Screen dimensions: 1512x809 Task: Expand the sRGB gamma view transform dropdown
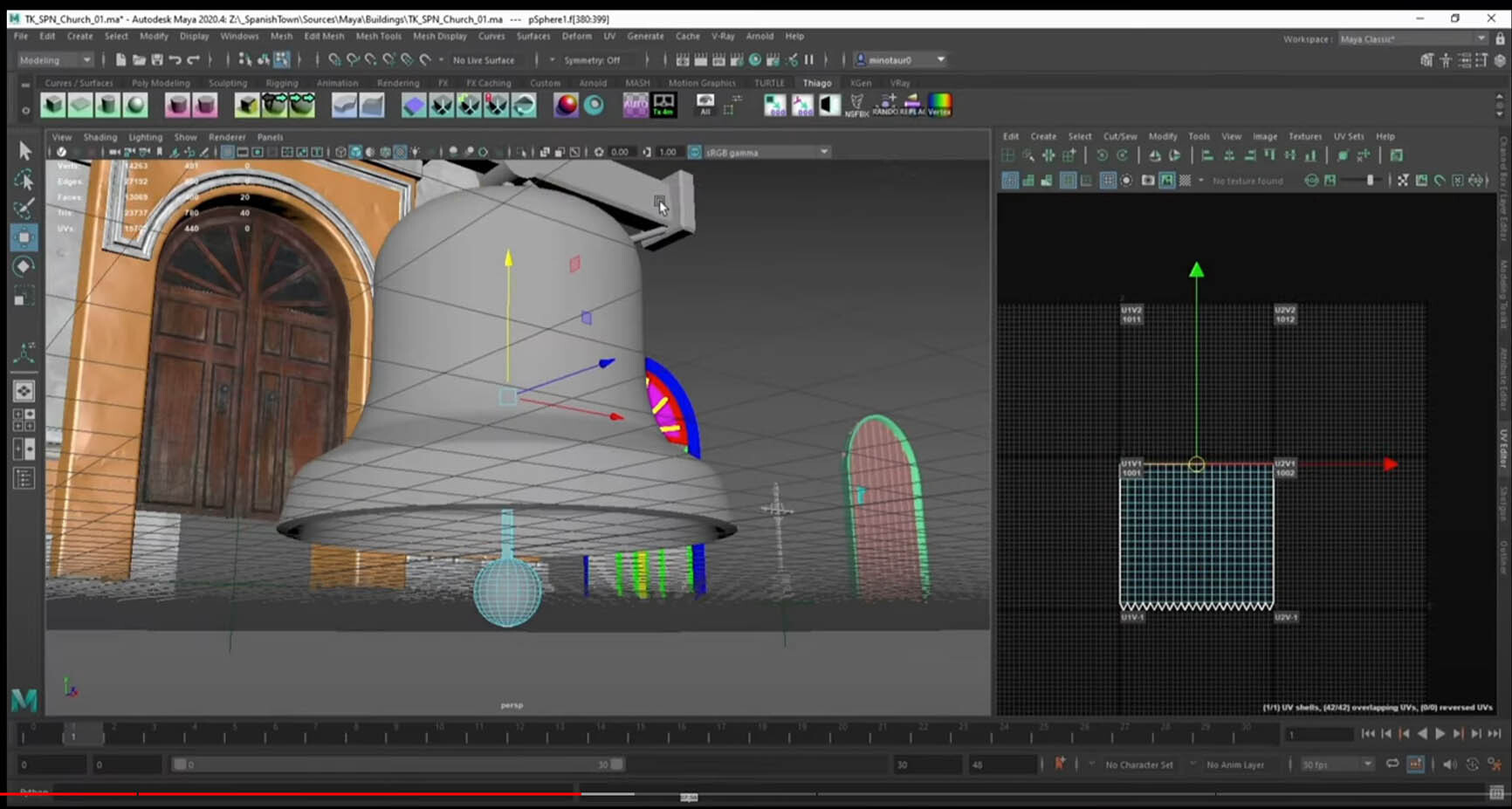(823, 153)
